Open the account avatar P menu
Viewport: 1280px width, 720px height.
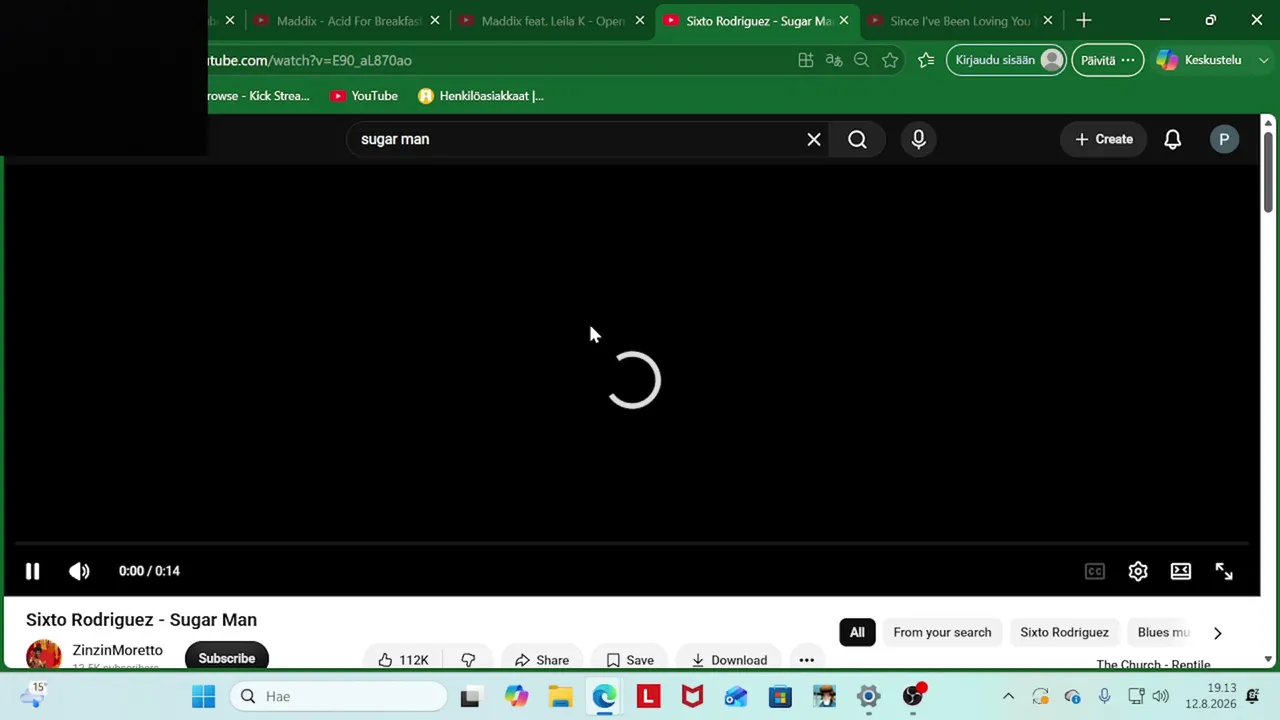pyautogui.click(x=1224, y=139)
